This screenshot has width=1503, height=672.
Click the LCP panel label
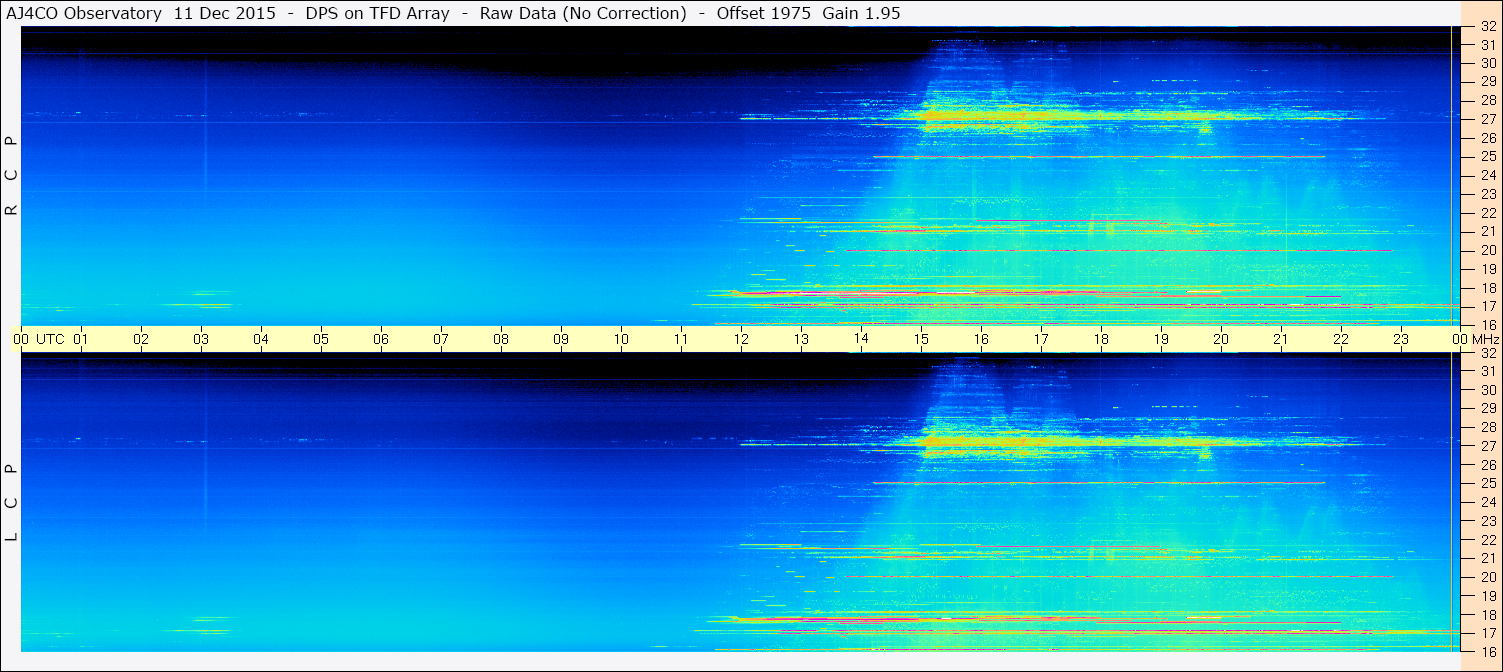pos(11,503)
